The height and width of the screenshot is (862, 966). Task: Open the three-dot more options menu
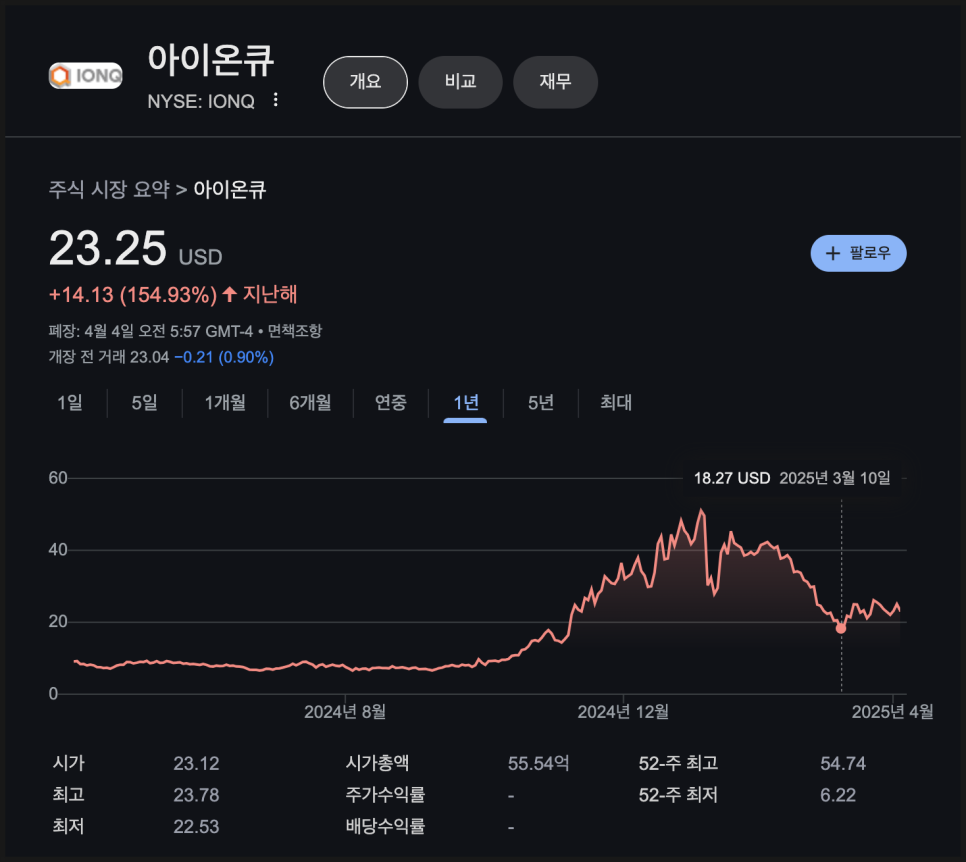275,100
